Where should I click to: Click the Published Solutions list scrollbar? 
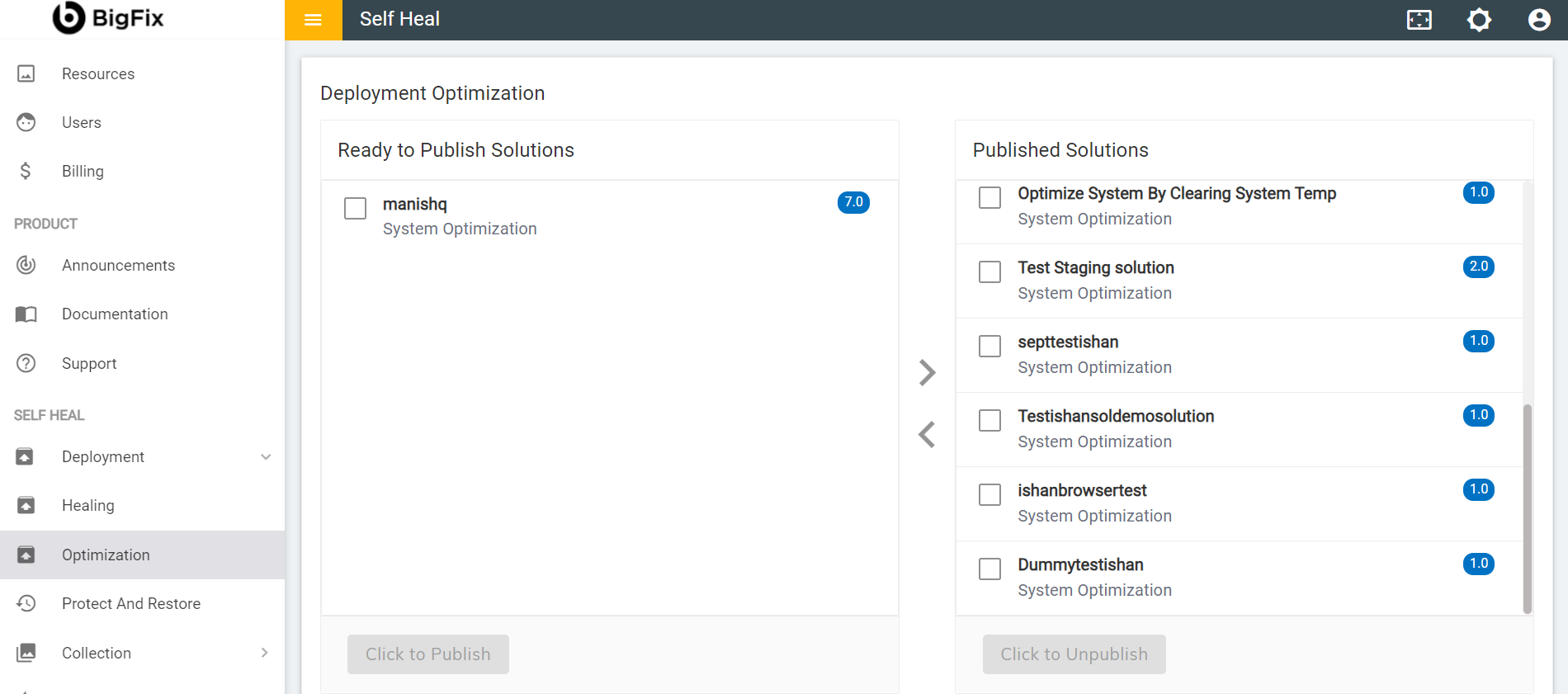(x=1527, y=508)
